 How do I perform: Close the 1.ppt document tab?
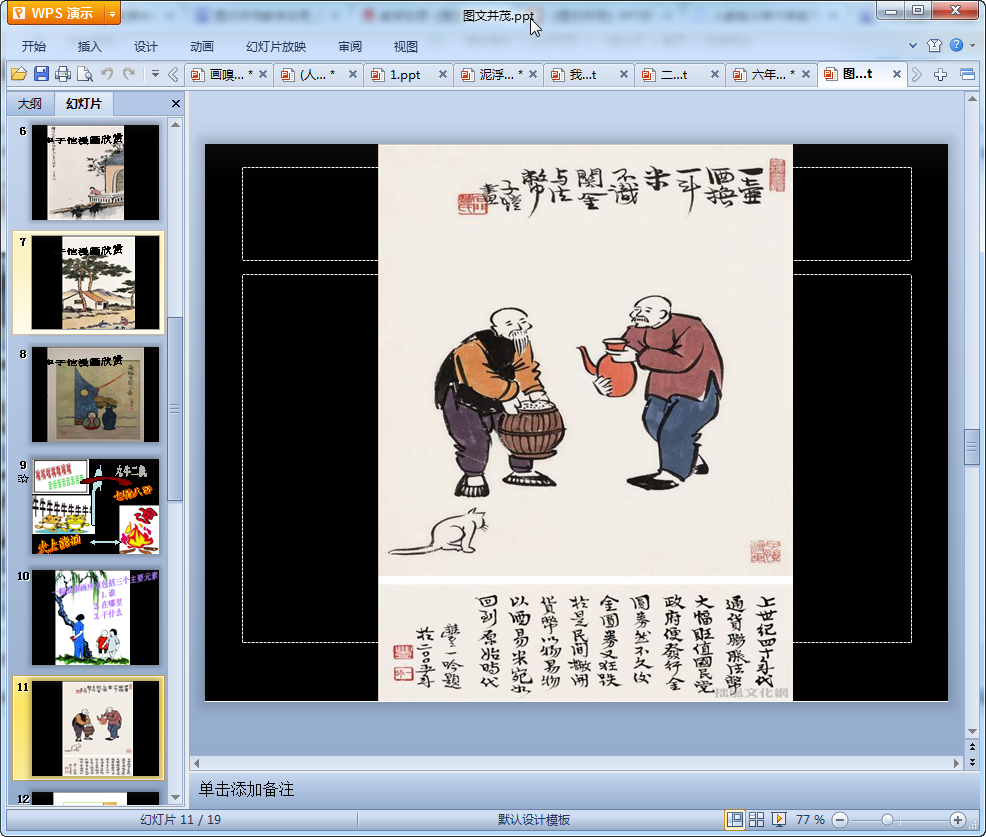443,74
